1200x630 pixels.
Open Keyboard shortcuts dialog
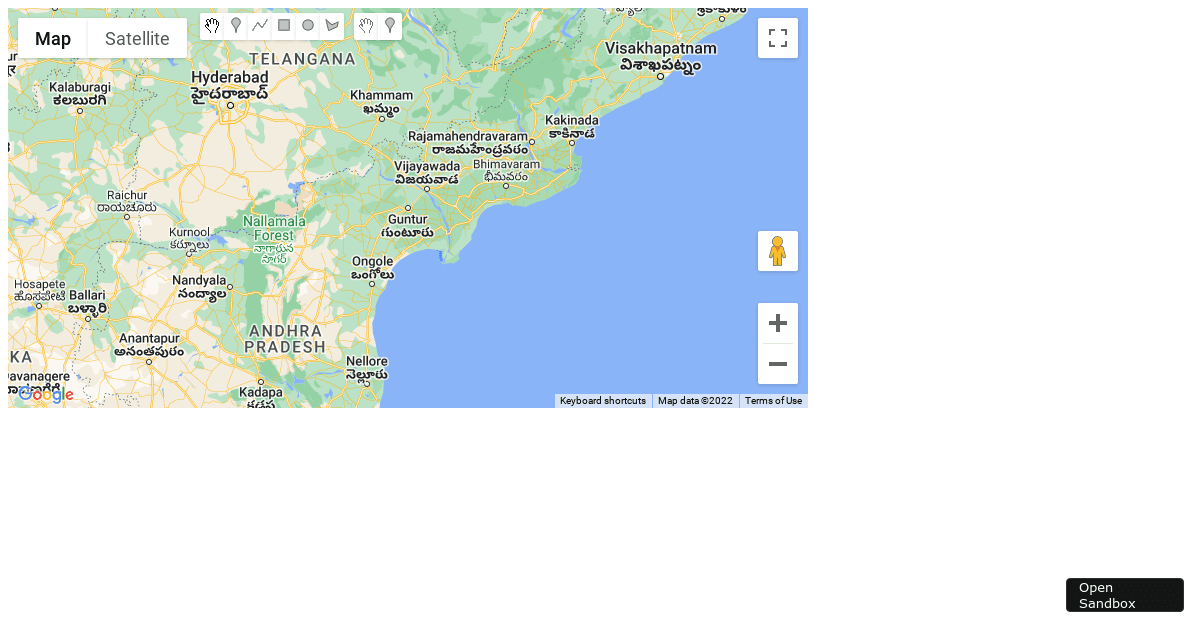pos(602,401)
